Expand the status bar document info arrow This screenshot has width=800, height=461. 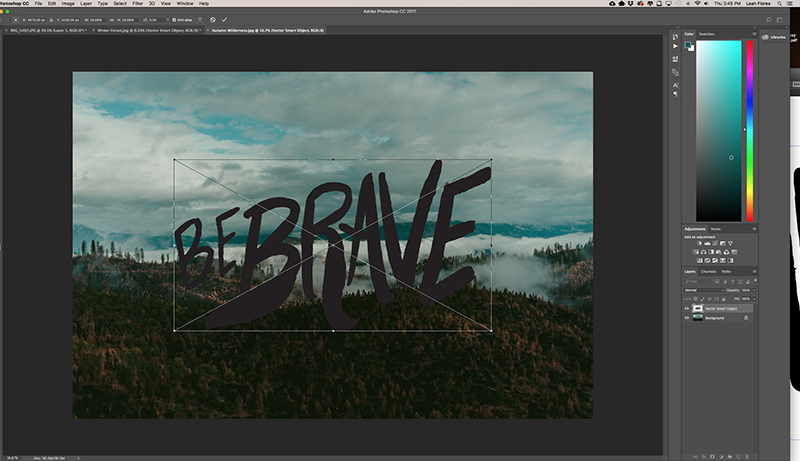tap(79, 458)
